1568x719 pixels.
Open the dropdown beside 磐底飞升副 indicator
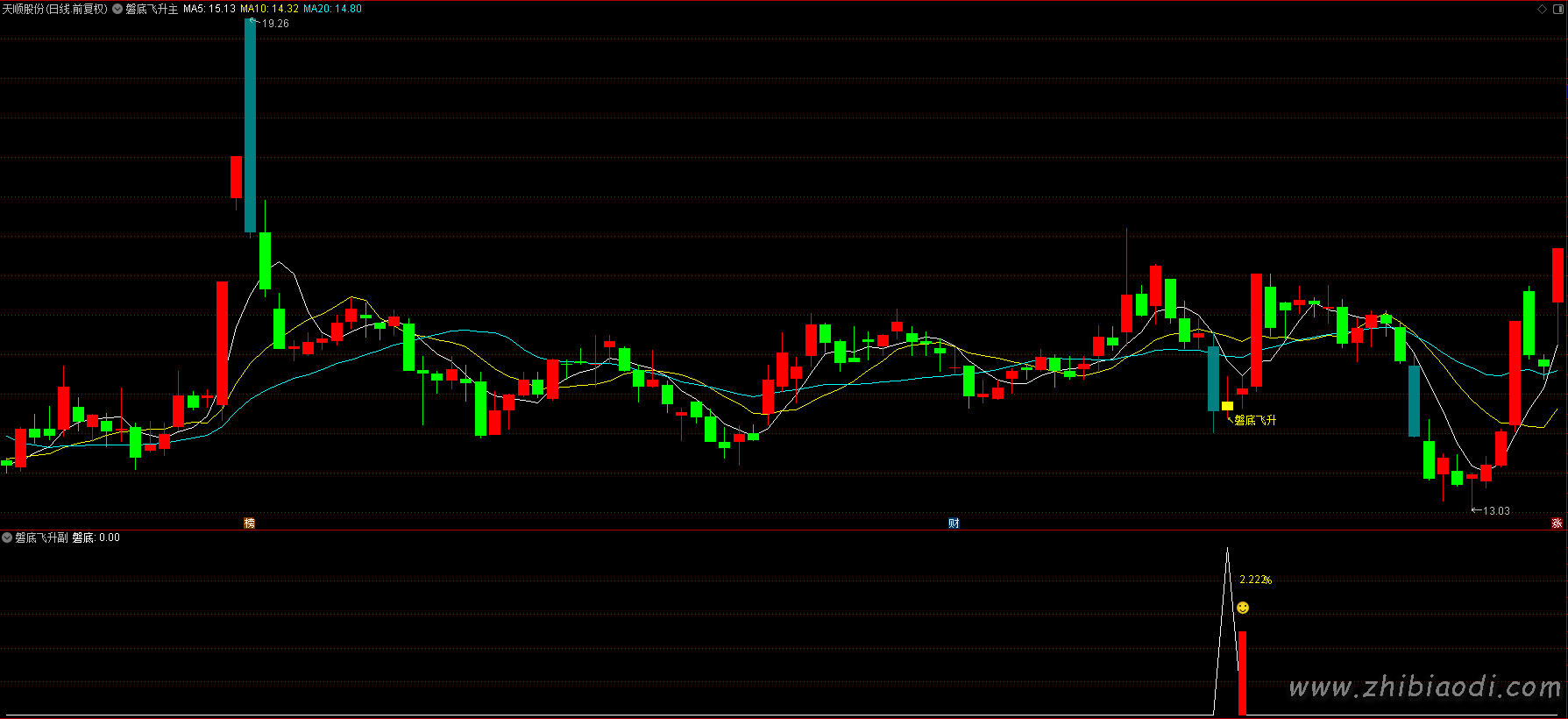(x=7, y=537)
